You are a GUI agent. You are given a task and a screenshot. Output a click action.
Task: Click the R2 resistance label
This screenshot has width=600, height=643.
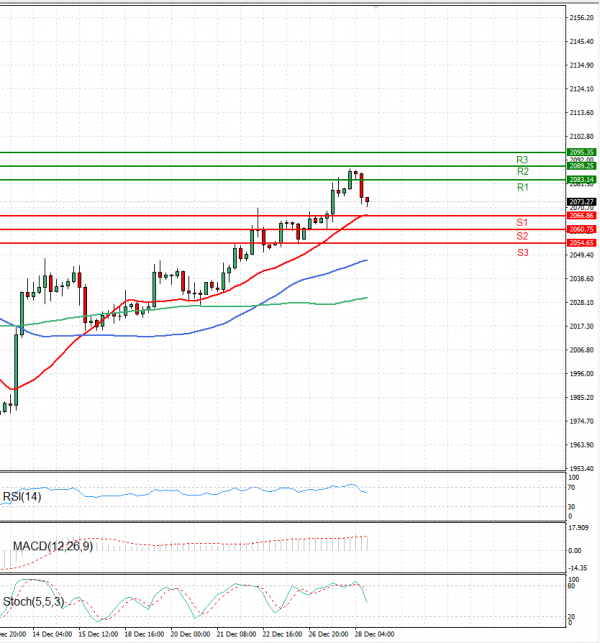click(x=522, y=171)
